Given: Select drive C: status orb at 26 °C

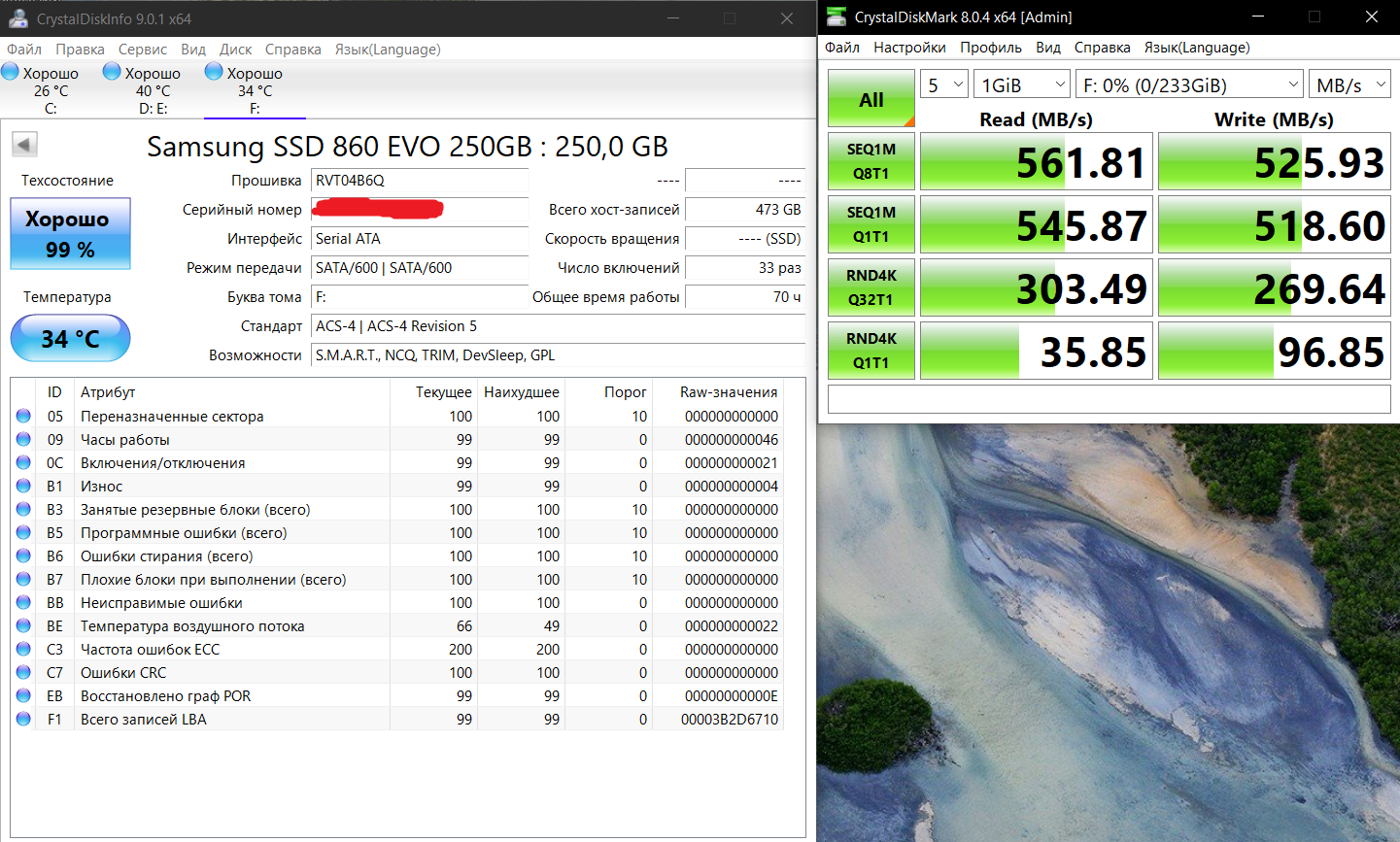Looking at the screenshot, I should pos(10,71).
